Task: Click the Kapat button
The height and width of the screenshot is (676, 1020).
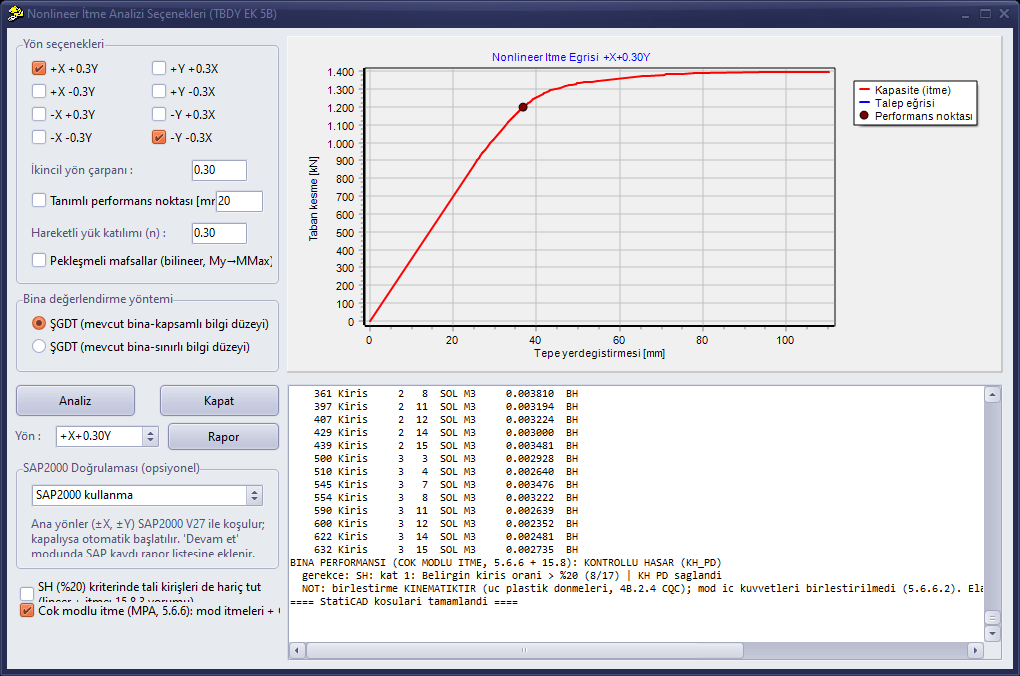Action: 219,401
